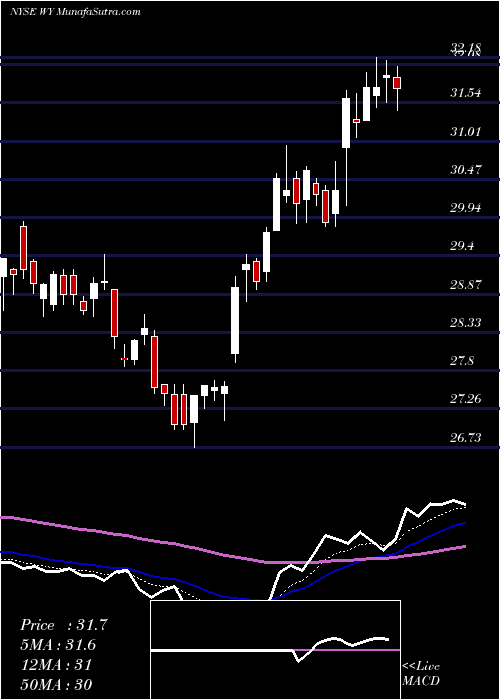Click the 31.54 price axis label
Screen dimensions: 500x700
[x=466, y=93]
